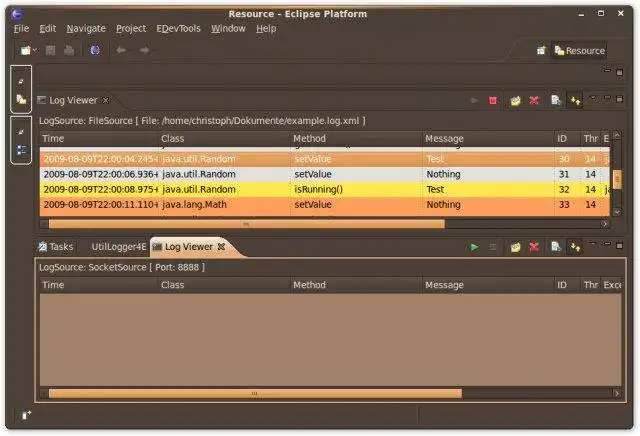
Task: Click the disabled start icon in upper Log Viewer
Action: pos(474,100)
